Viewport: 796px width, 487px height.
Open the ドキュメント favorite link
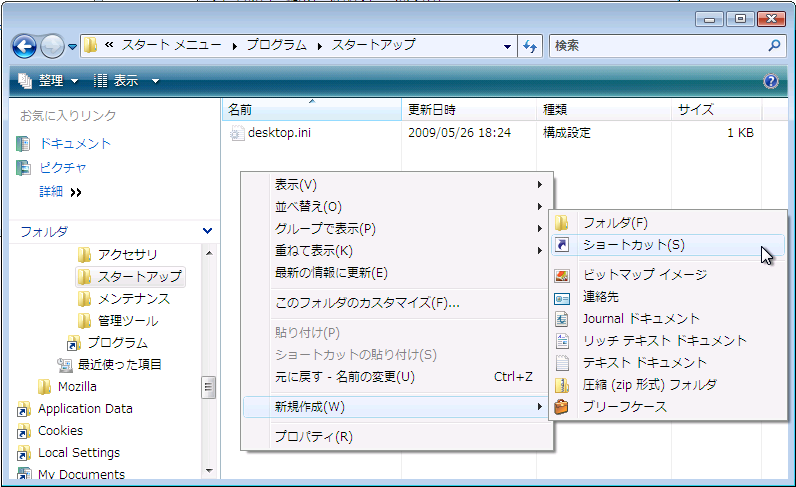click(75, 144)
